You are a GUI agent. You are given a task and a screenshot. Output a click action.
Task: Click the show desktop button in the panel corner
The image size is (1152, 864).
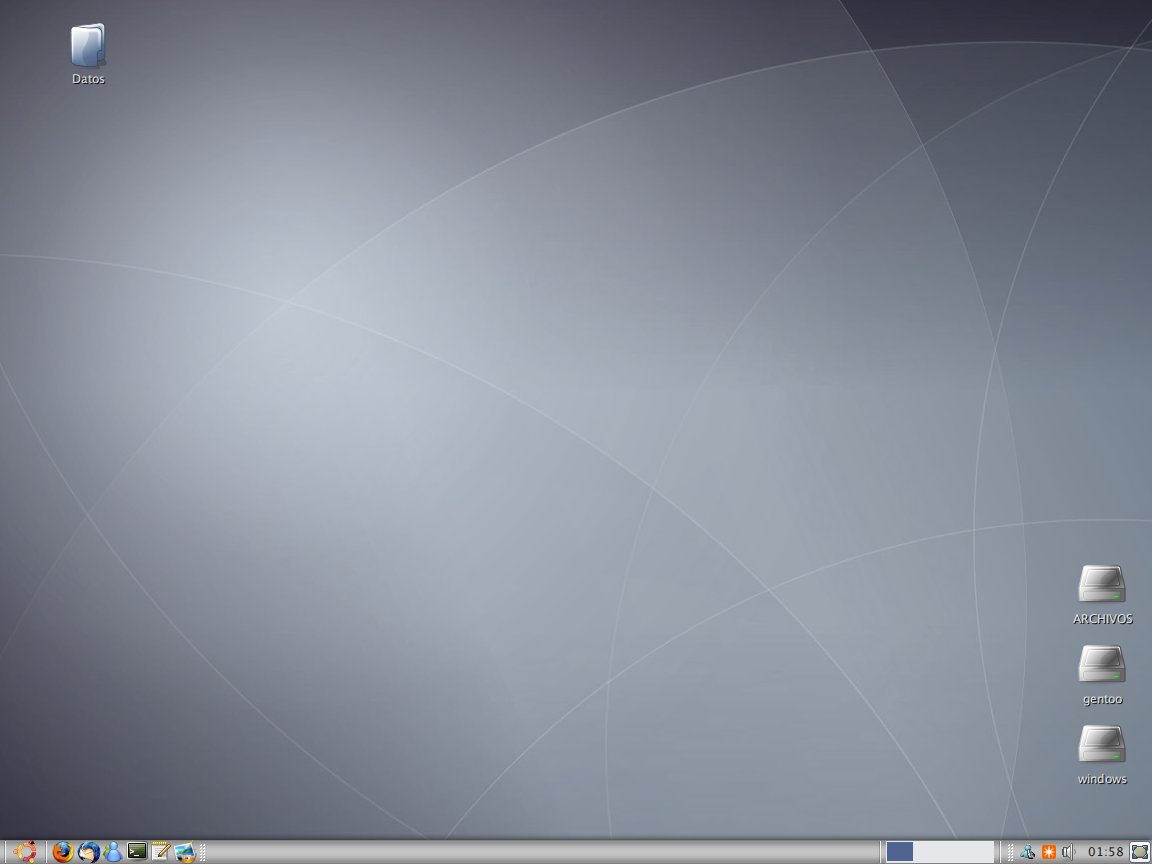pos(1140,852)
